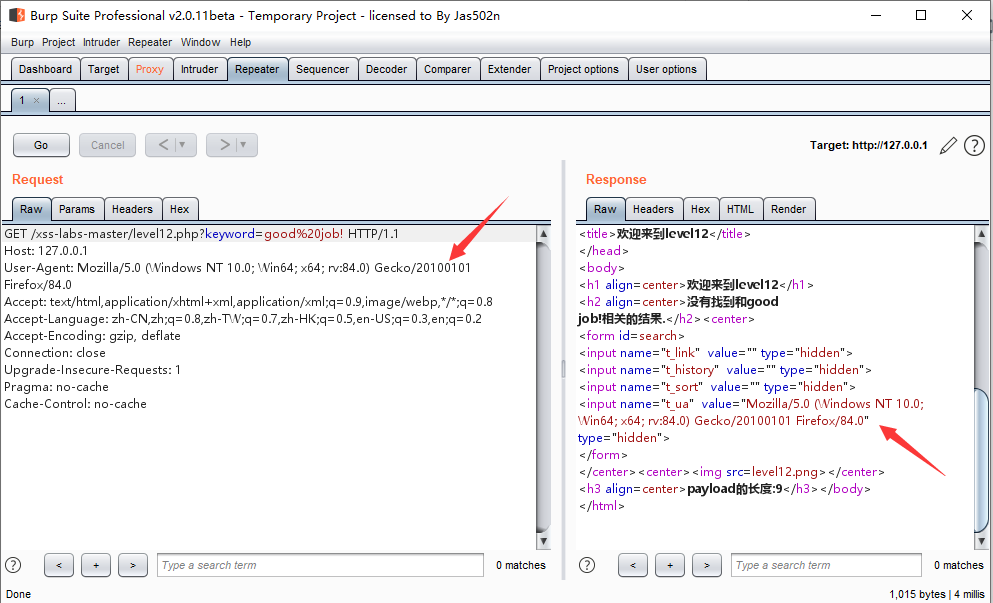This screenshot has height=603, width=993.
Task: Click next match arrow in response search
Action: point(707,565)
